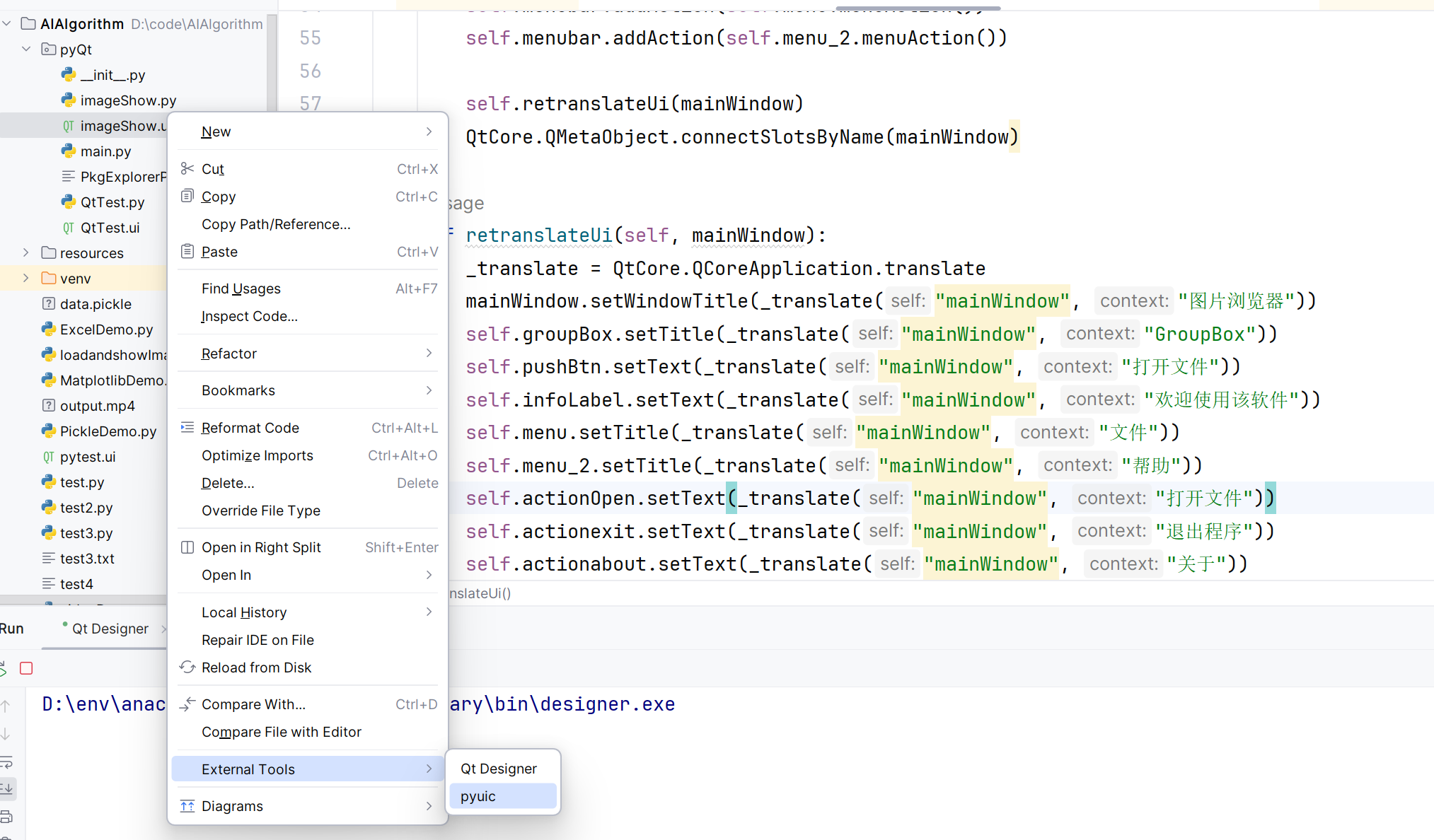The width and height of the screenshot is (1434, 840).
Task: Click the print icon in Run panel
Action: 6,816
